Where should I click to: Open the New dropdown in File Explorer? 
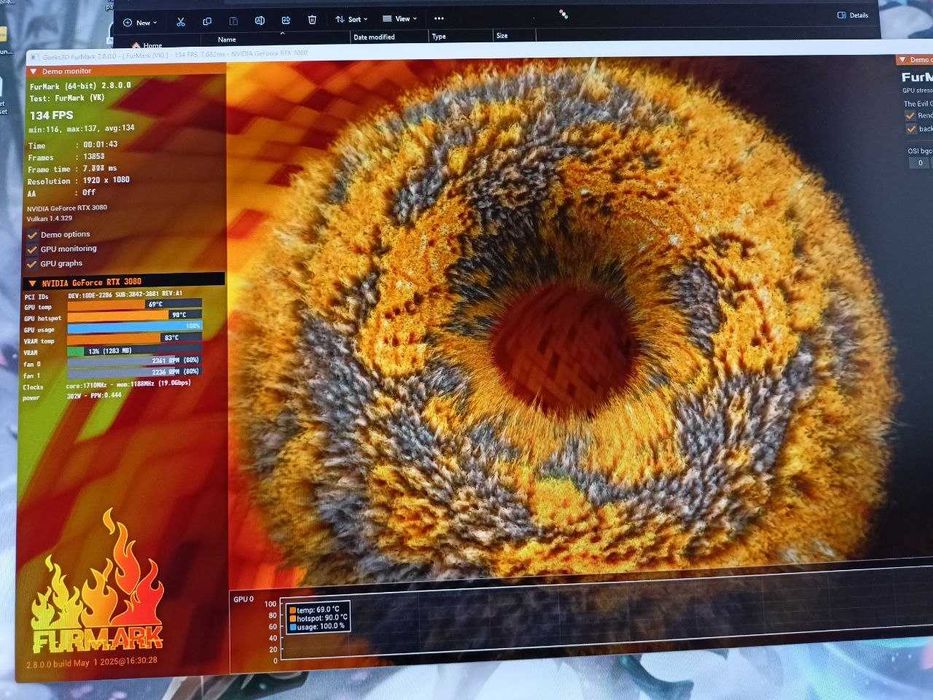click(x=140, y=23)
